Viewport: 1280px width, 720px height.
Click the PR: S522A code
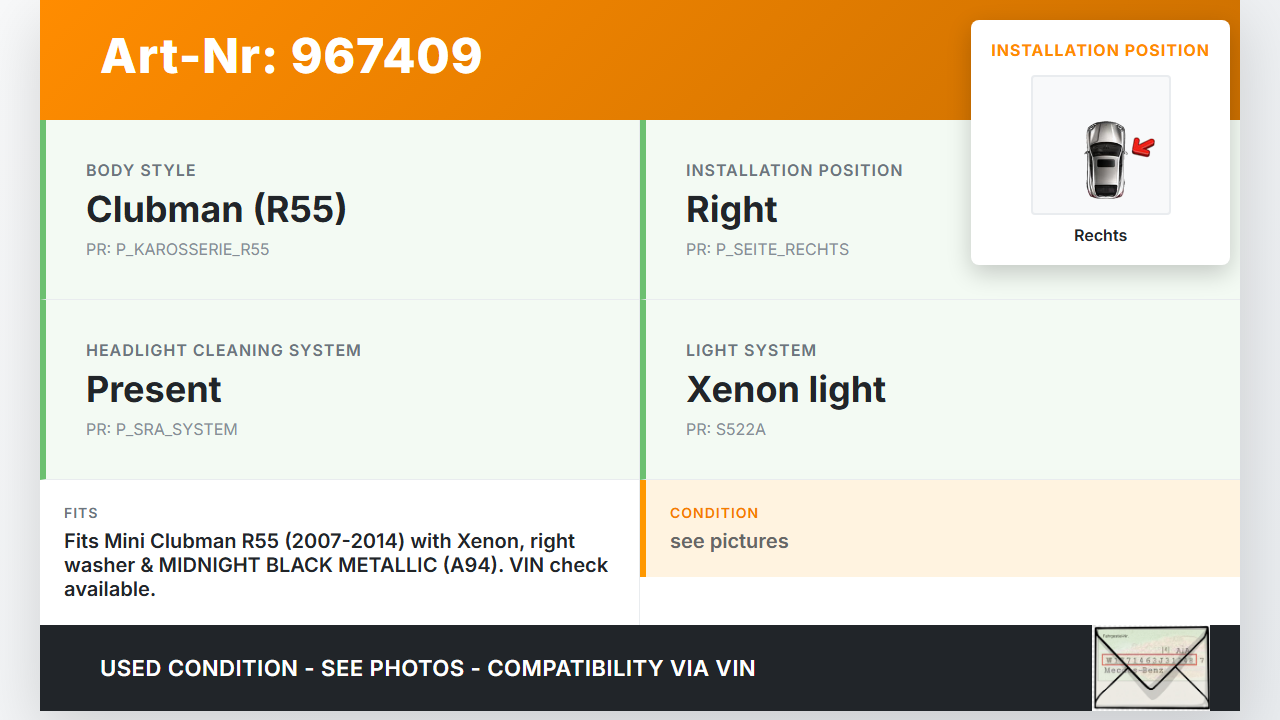(x=725, y=429)
